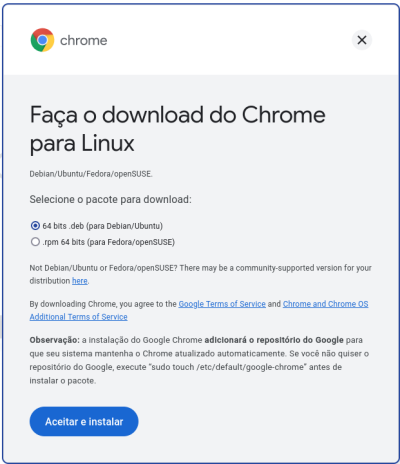
Task: Click the bold 'Observação:' label
Action: (x=55, y=340)
